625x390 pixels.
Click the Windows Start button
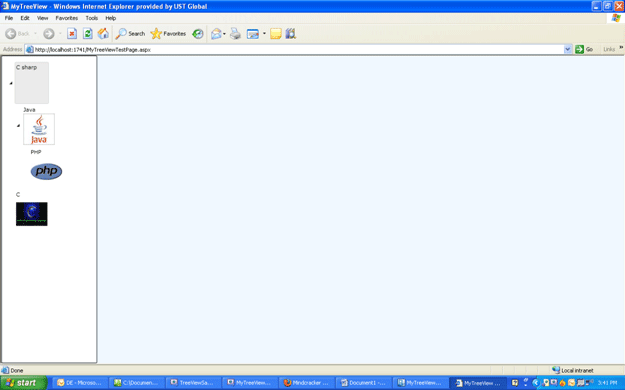click(23, 383)
